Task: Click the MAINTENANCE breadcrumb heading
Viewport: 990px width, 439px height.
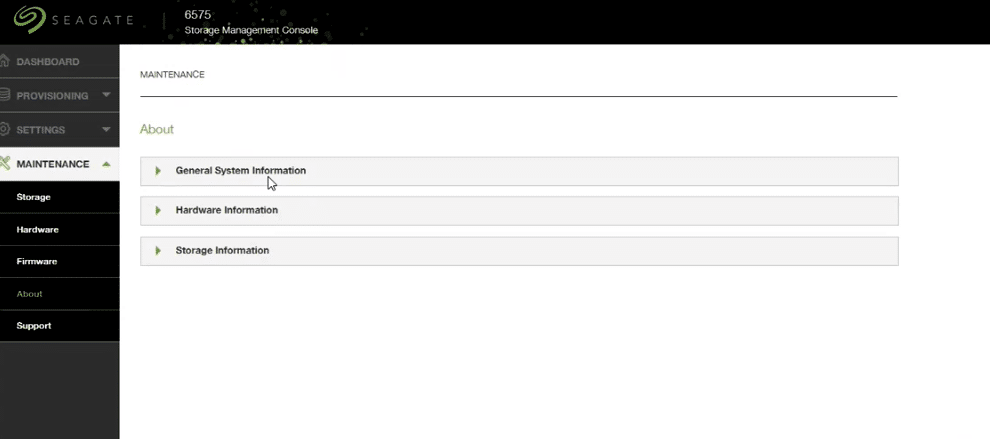Action: 172,75
